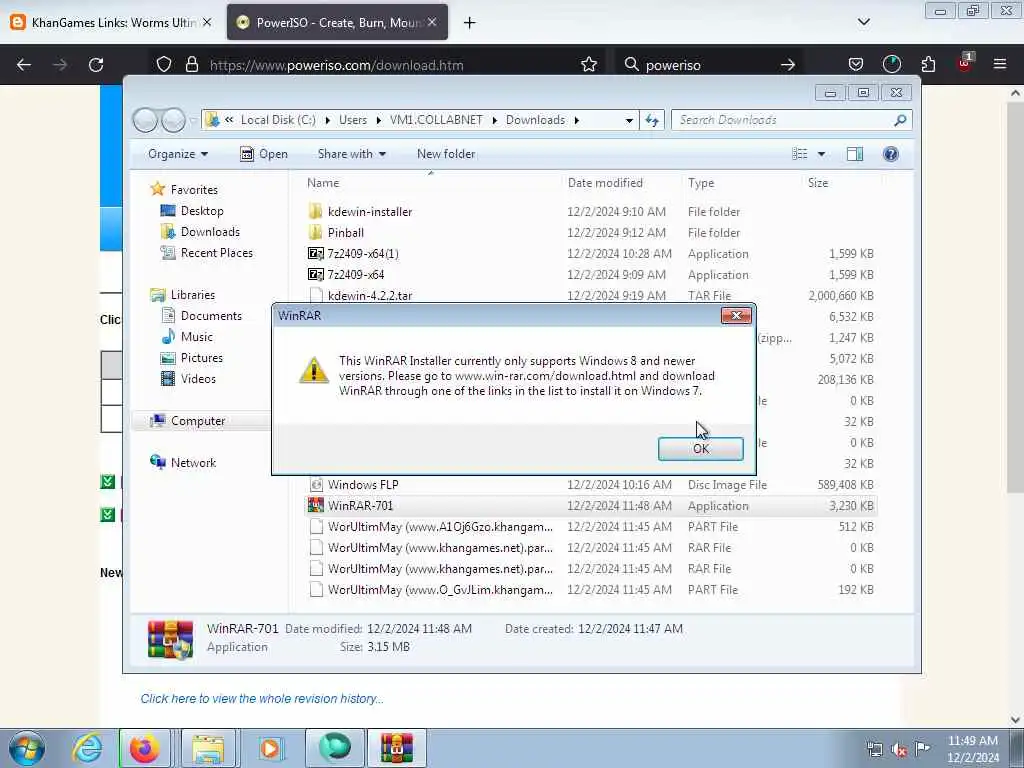The image size is (1024, 768).
Task: Click the Firefox address bar URL
Action: [x=336, y=65]
